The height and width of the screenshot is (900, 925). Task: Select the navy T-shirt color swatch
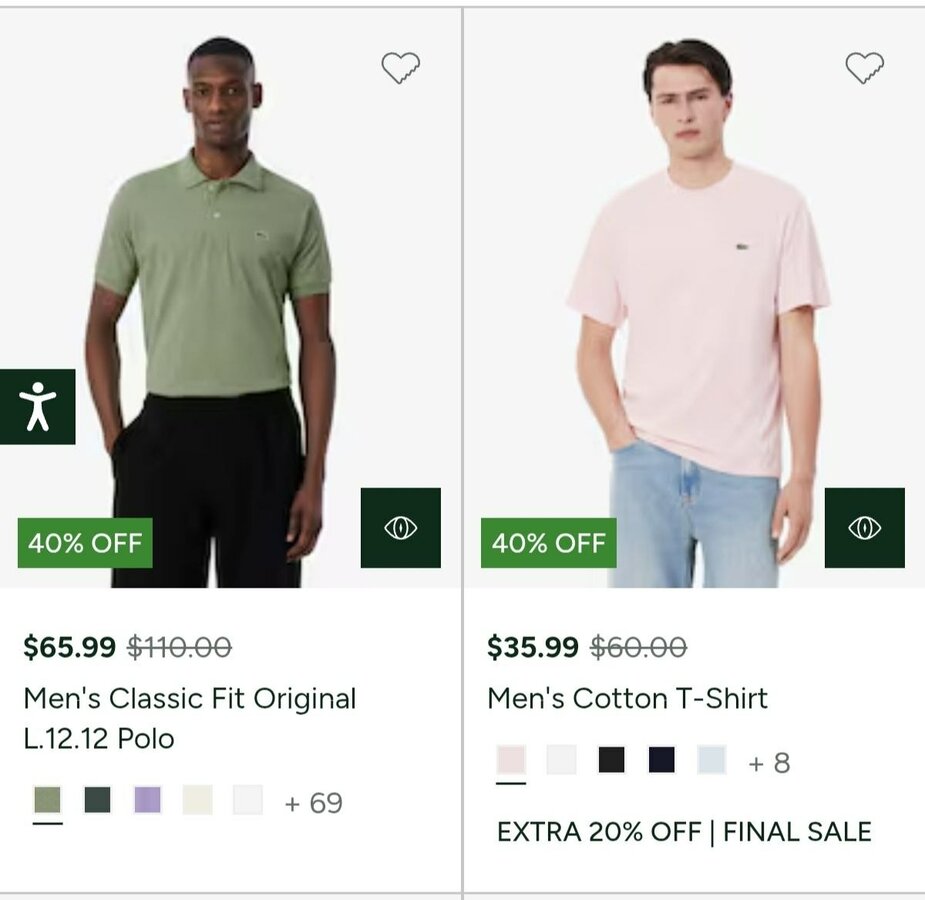[661, 760]
